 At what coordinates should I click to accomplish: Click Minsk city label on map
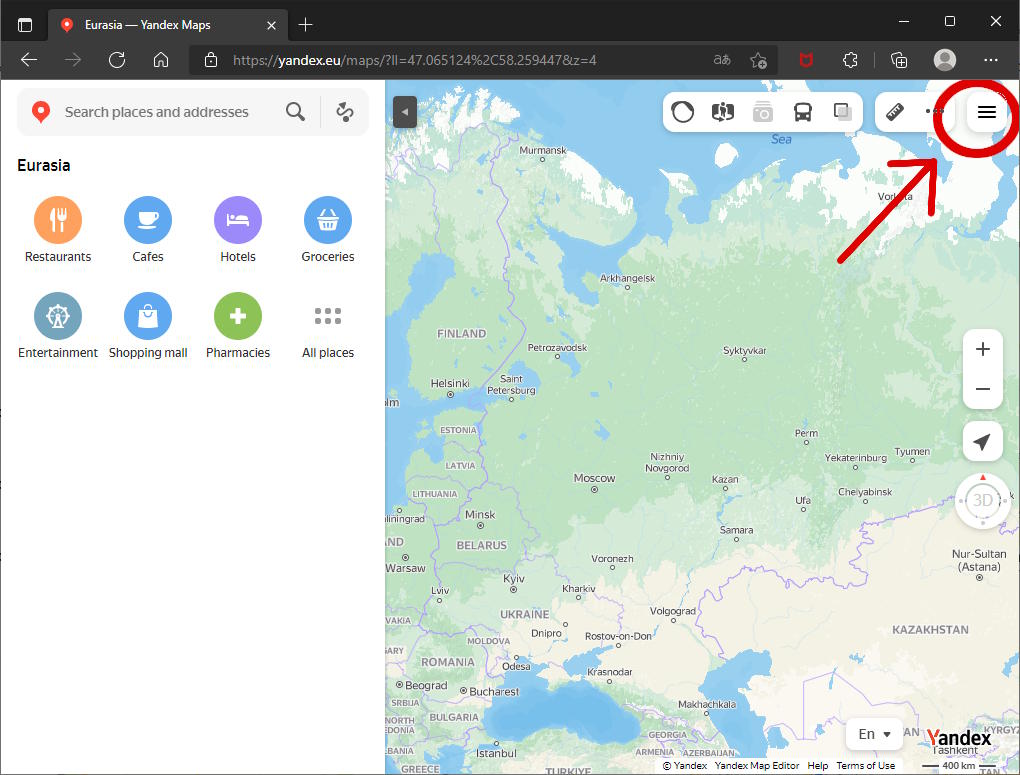click(x=480, y=515)
